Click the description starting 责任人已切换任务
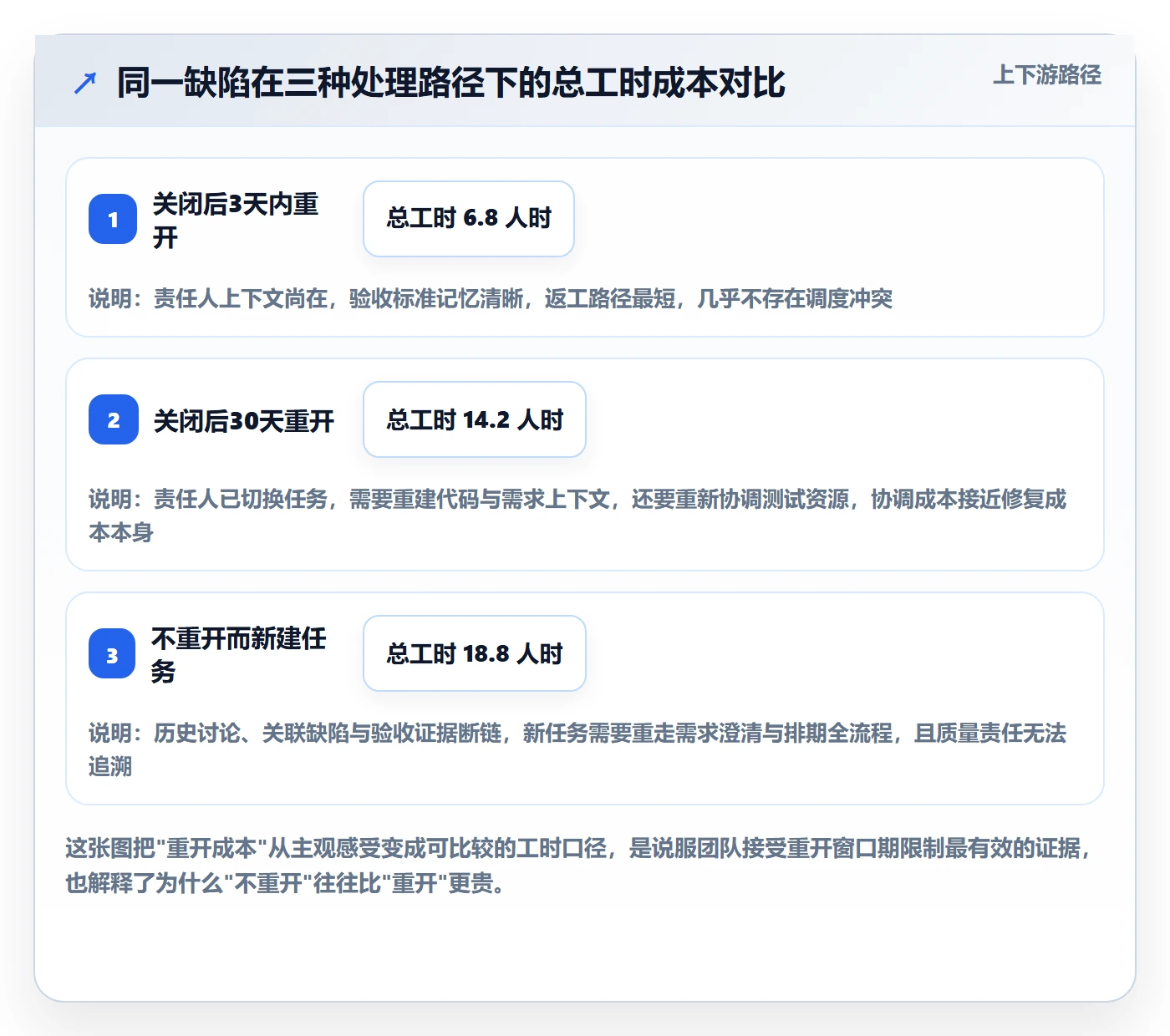This screenshot has height=1036, width=1170. [577, 515]
